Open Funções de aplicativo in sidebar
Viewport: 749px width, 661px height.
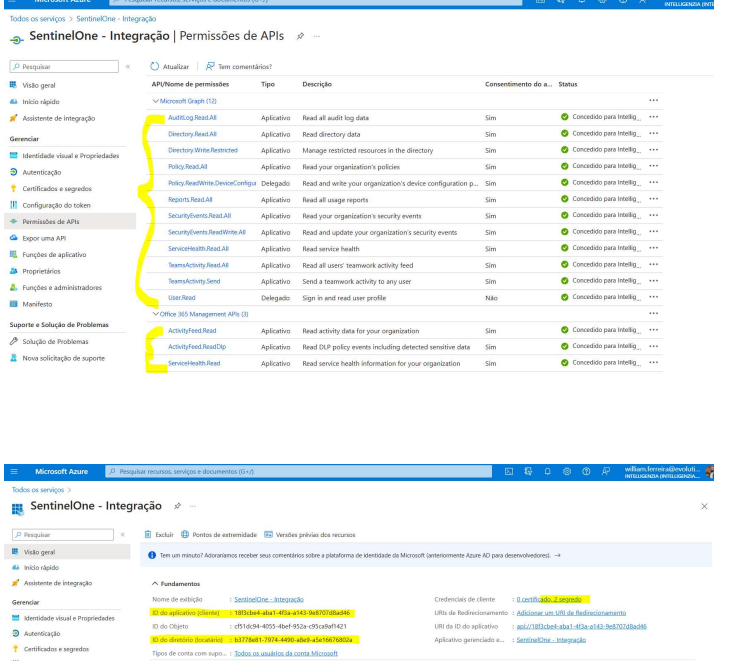point(54,254)
